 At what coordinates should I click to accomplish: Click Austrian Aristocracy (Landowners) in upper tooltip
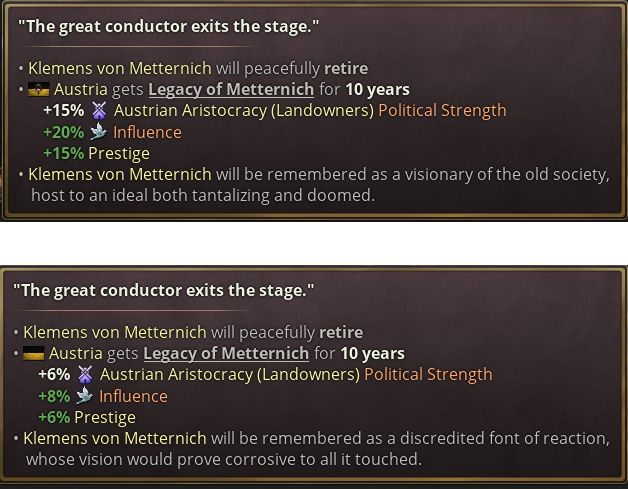pos(244,111)
